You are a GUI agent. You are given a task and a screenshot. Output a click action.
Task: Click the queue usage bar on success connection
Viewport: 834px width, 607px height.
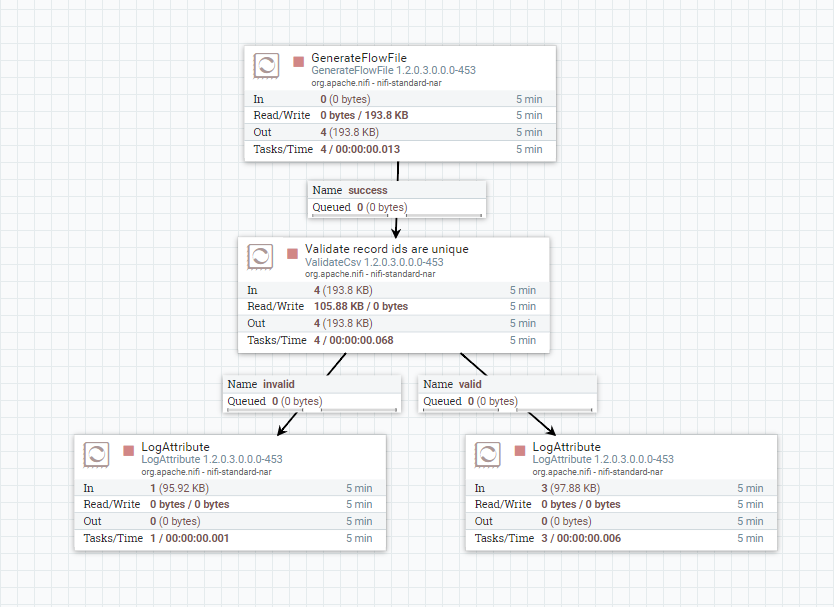pyautogui.click(x=396, y=215)
